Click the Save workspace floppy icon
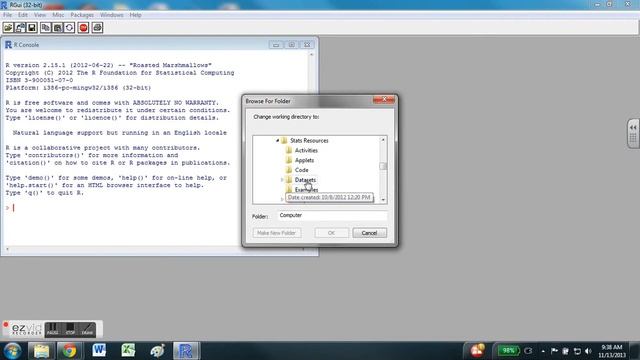The width and height of the screenshot is (640, 360). (32, 28)
